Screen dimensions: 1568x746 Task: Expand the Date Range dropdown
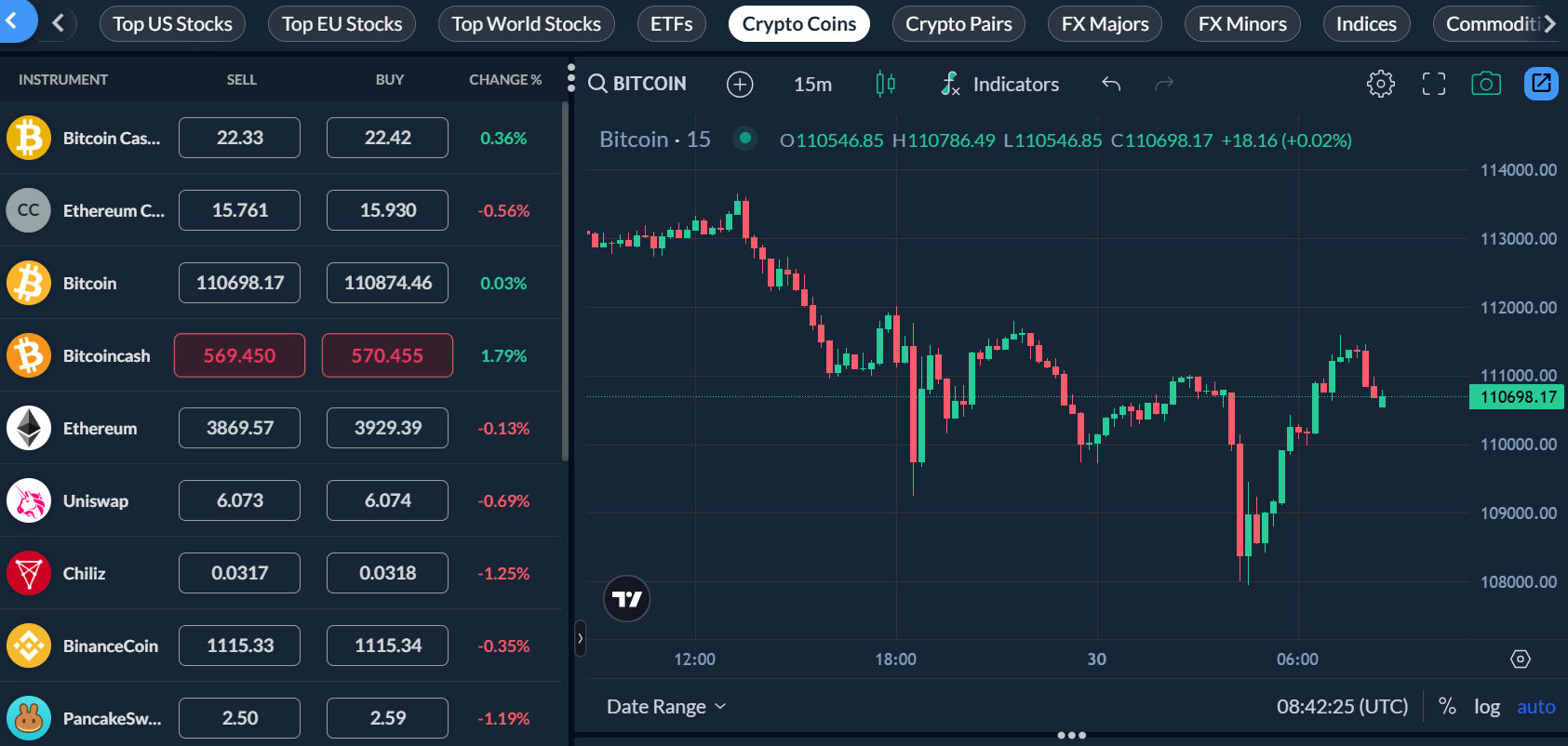tap(665, 707)
